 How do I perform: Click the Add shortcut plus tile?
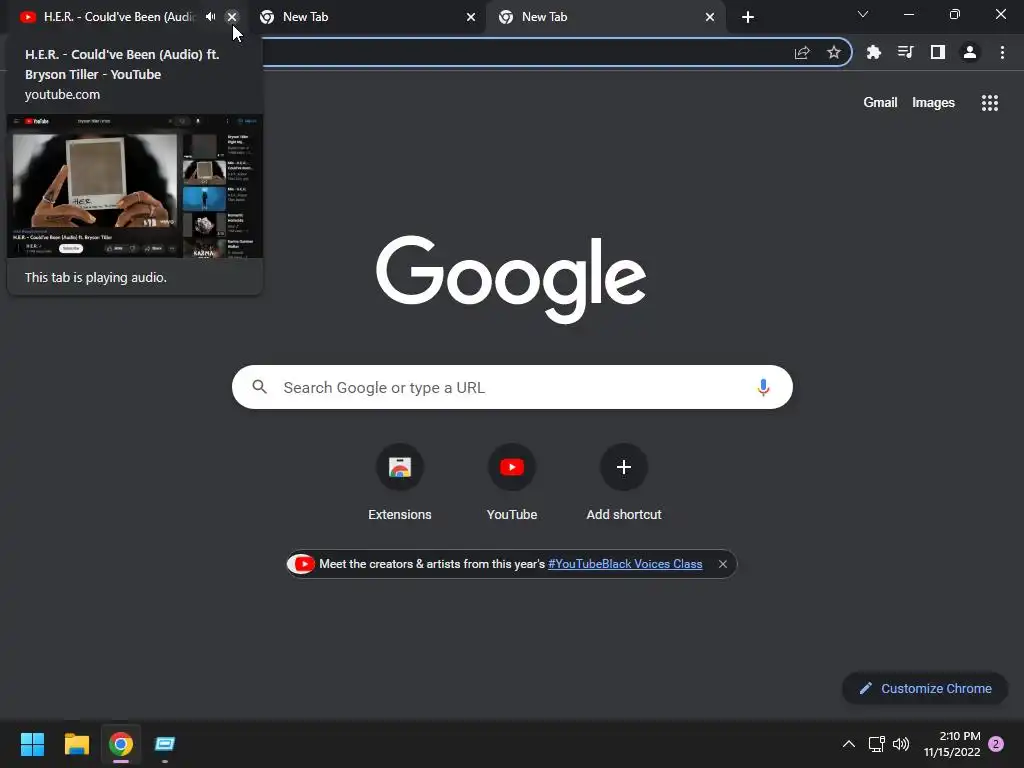tap(624, 482)
